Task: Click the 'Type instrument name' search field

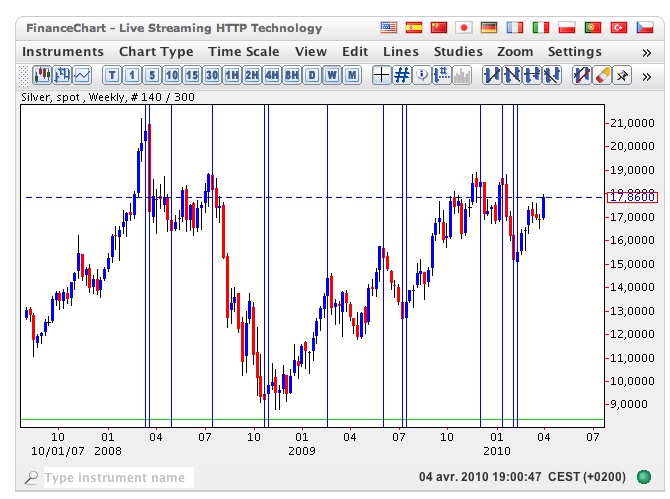Action: click(x=114, y=478)
